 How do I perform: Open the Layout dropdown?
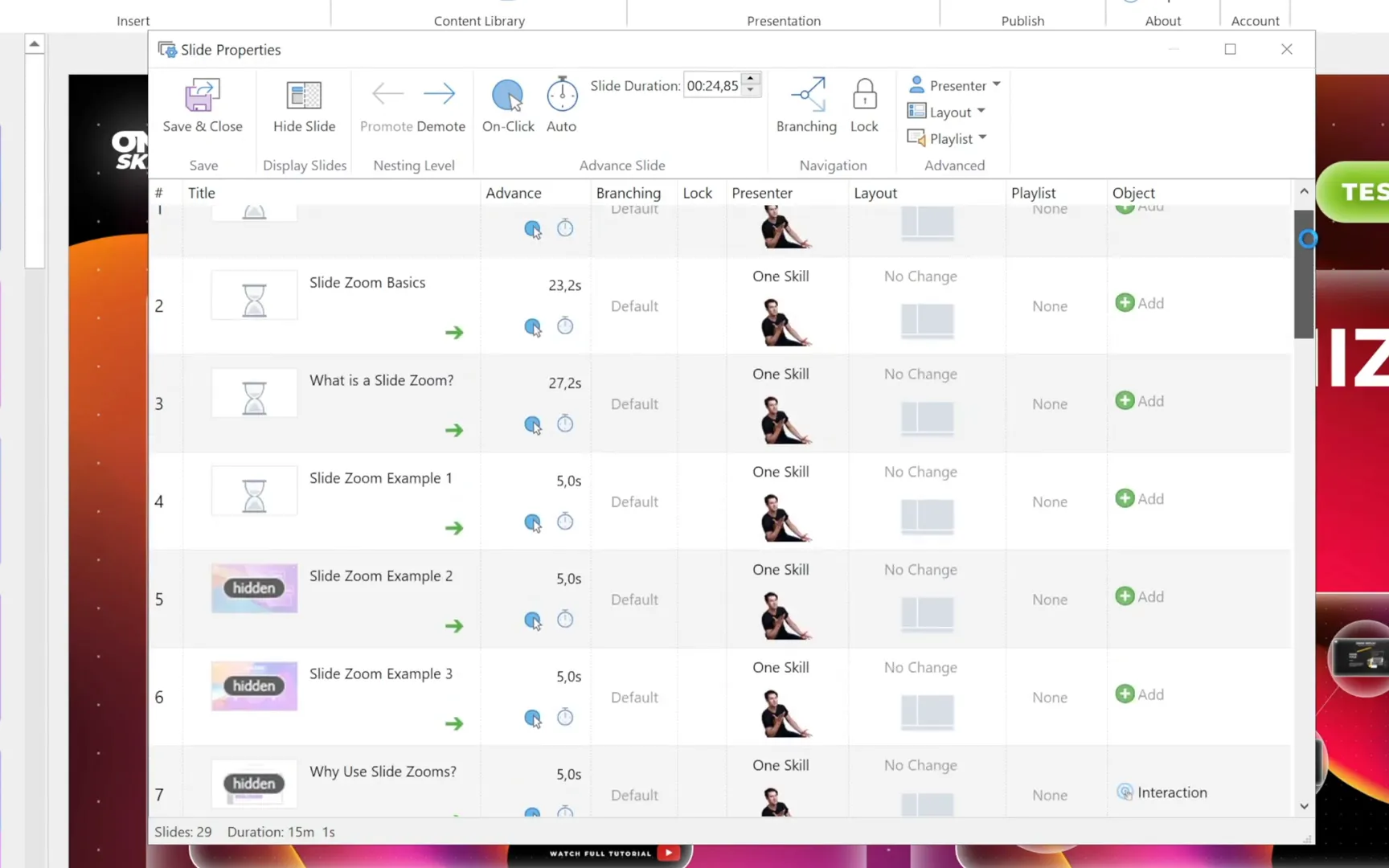click(946, 112)
